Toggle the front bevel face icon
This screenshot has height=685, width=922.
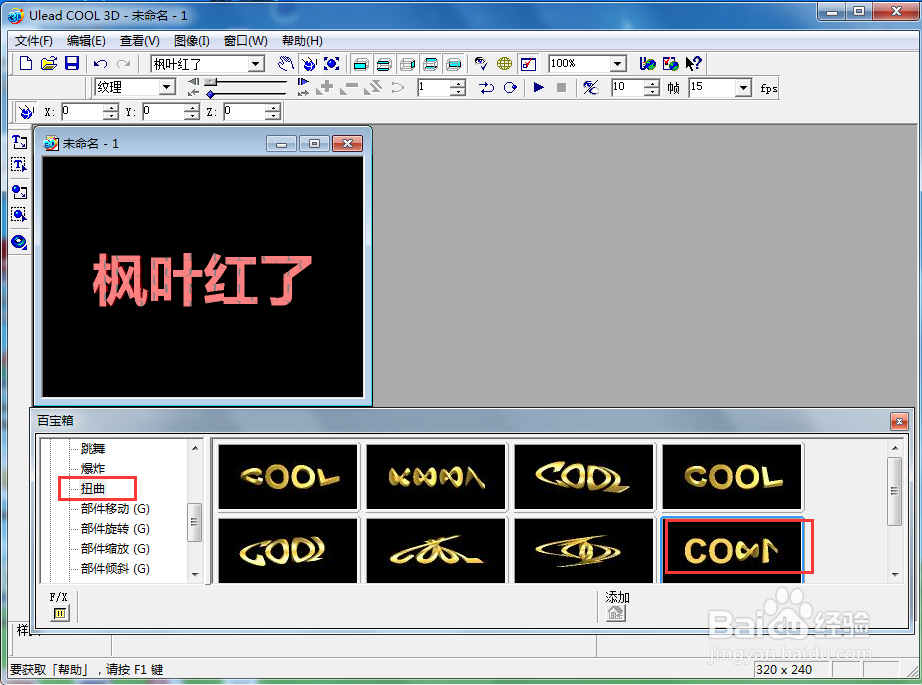(384, 64)
